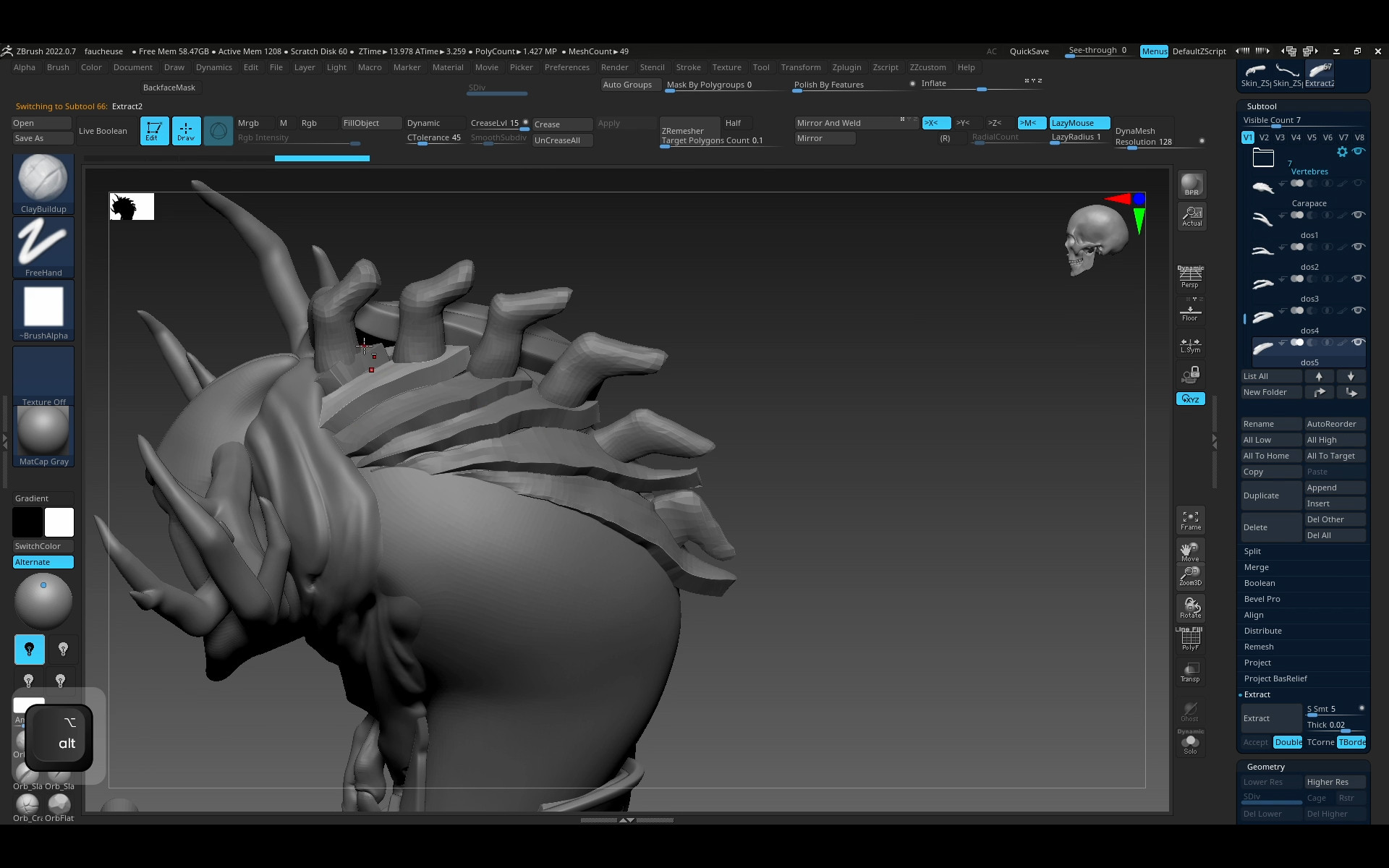Image resolution: width=1389 pixels, height=868 pixels.
Task: Open the Stroke menu
Action: [688, 67]
